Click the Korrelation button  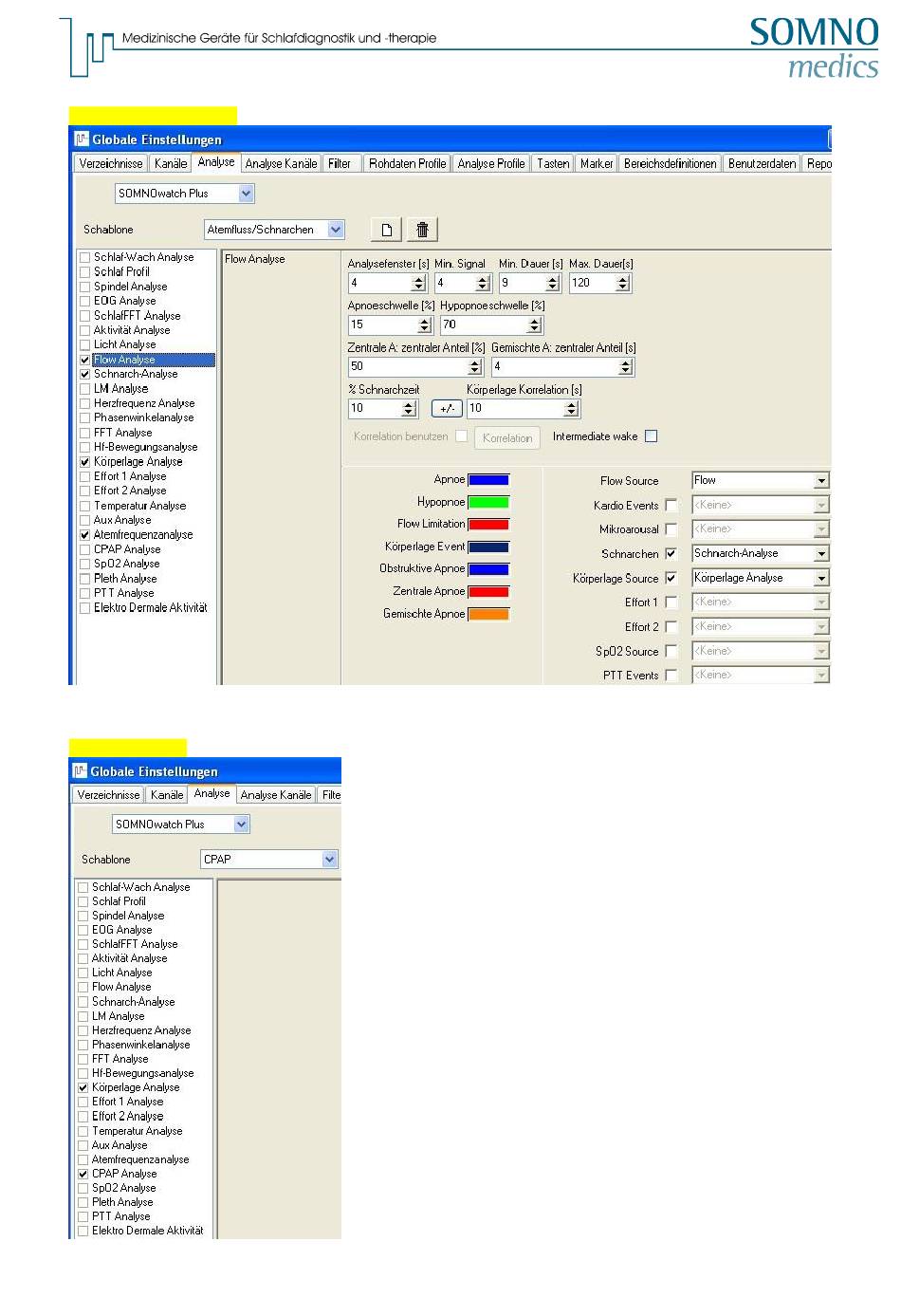[x=507, y=437]
